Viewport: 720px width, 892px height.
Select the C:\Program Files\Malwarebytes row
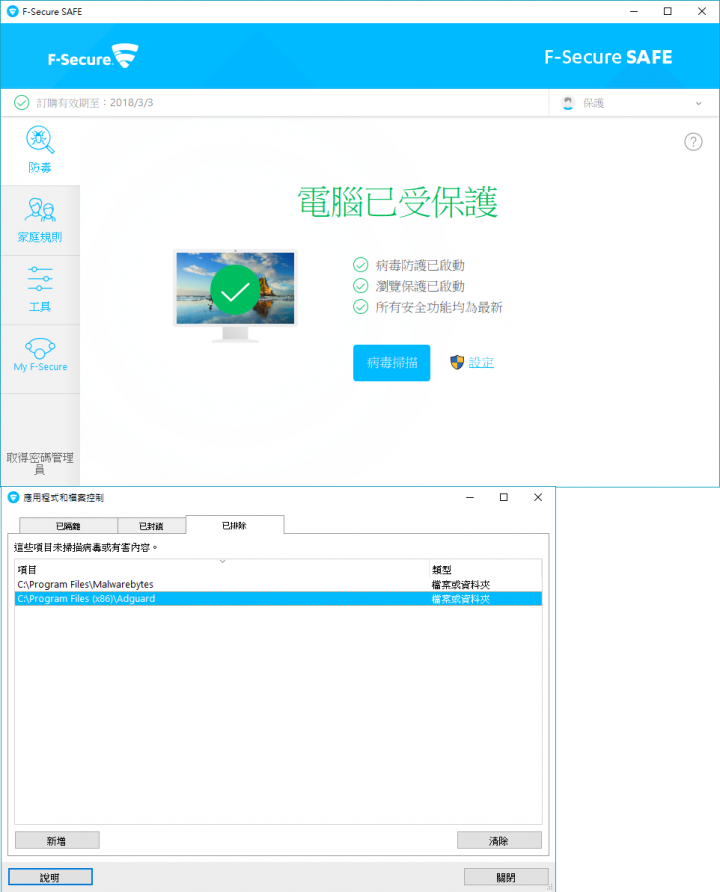pos(278,584)
